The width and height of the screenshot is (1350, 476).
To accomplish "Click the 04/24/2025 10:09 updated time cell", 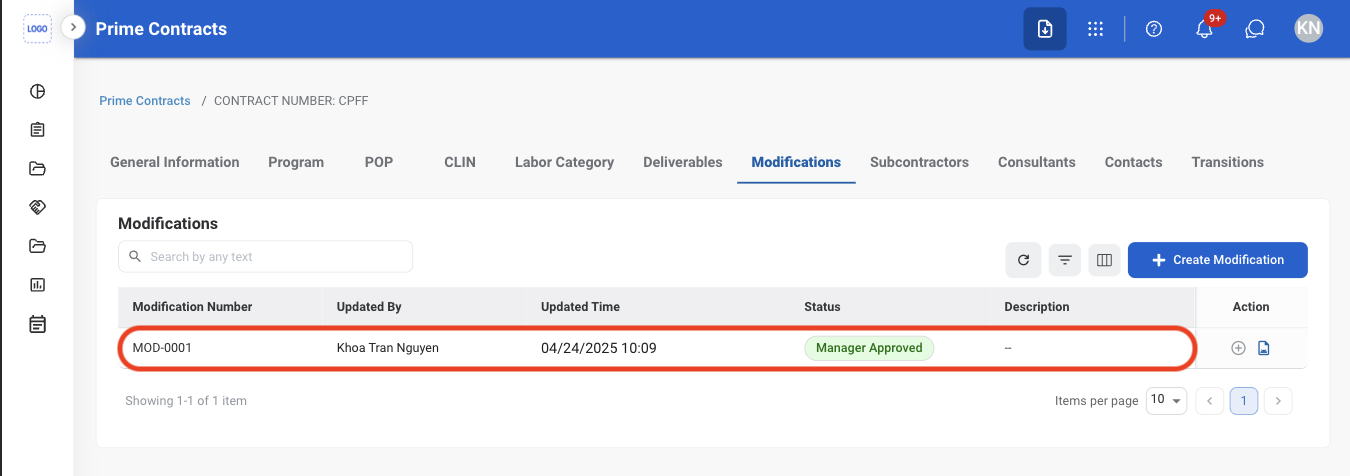I will point(598,348).
